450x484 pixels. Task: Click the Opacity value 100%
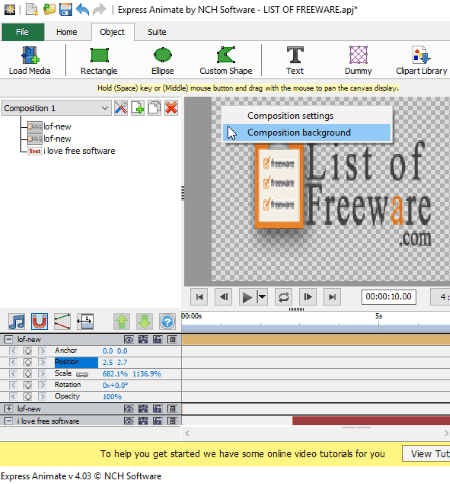[x=112, y=397]
